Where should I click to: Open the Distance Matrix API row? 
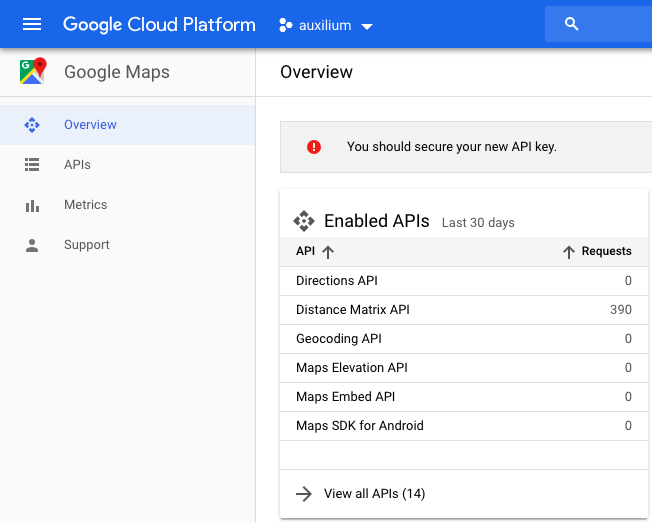tap(353, 310)
